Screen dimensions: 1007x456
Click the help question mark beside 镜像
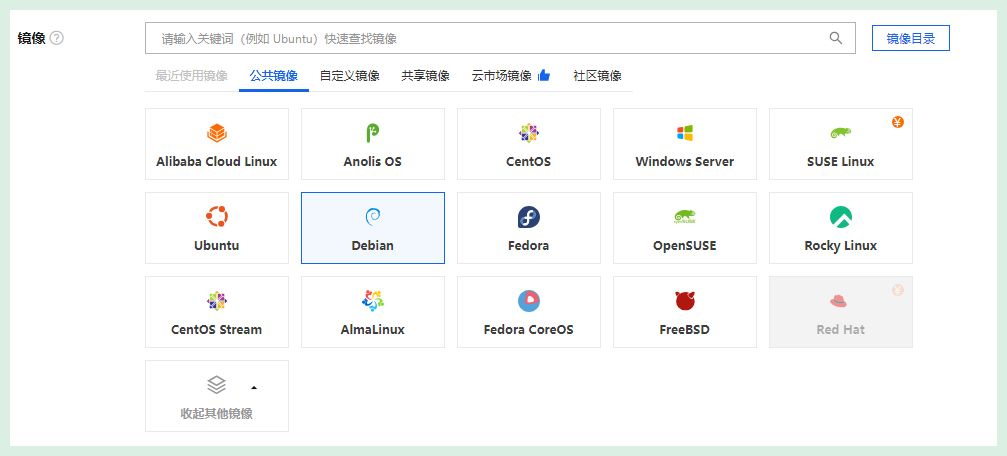[x=57, y=38]
